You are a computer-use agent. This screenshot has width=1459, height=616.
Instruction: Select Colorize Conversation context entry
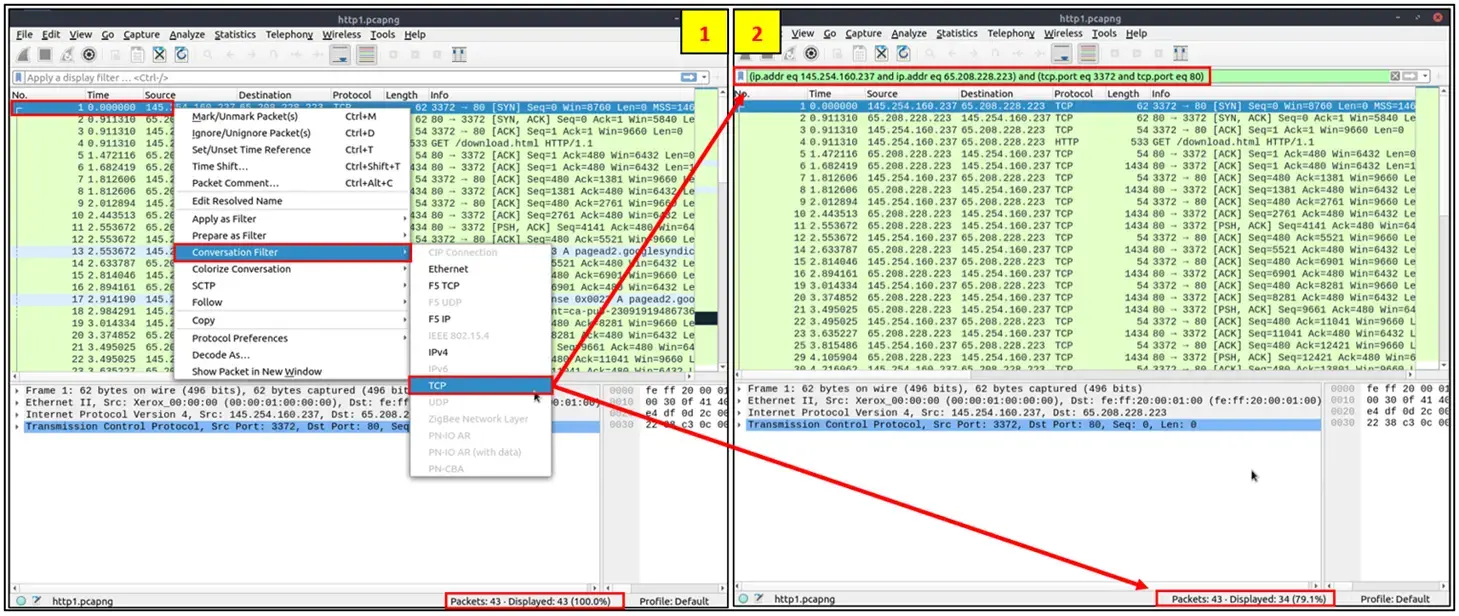pos(293,269)
